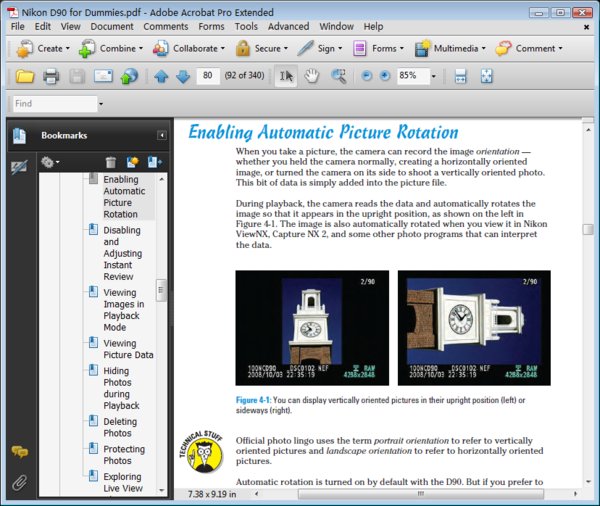The width and height of the screenshot is (600, 506).
Task: Enable scrolling fit-width page view
Action: tap(460, 76)
